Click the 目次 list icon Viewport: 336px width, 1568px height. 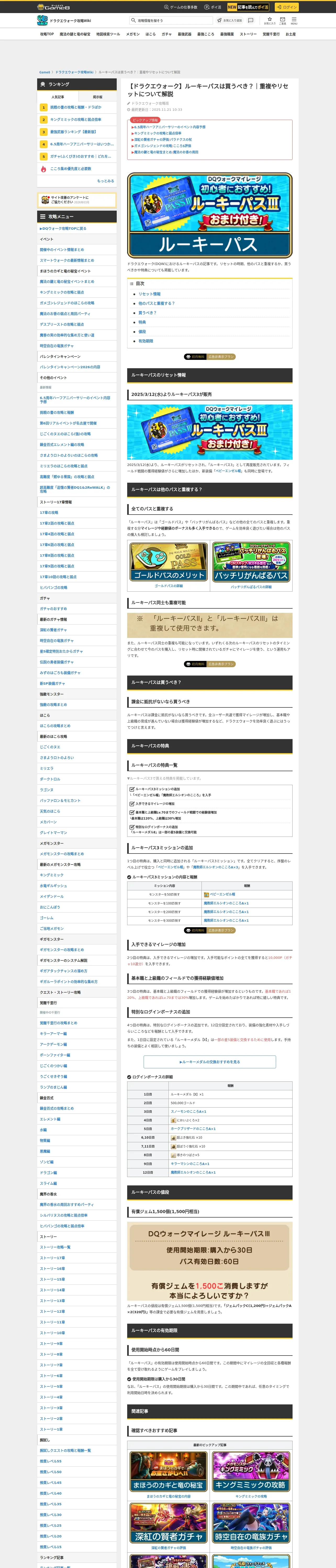click(131, 284)
